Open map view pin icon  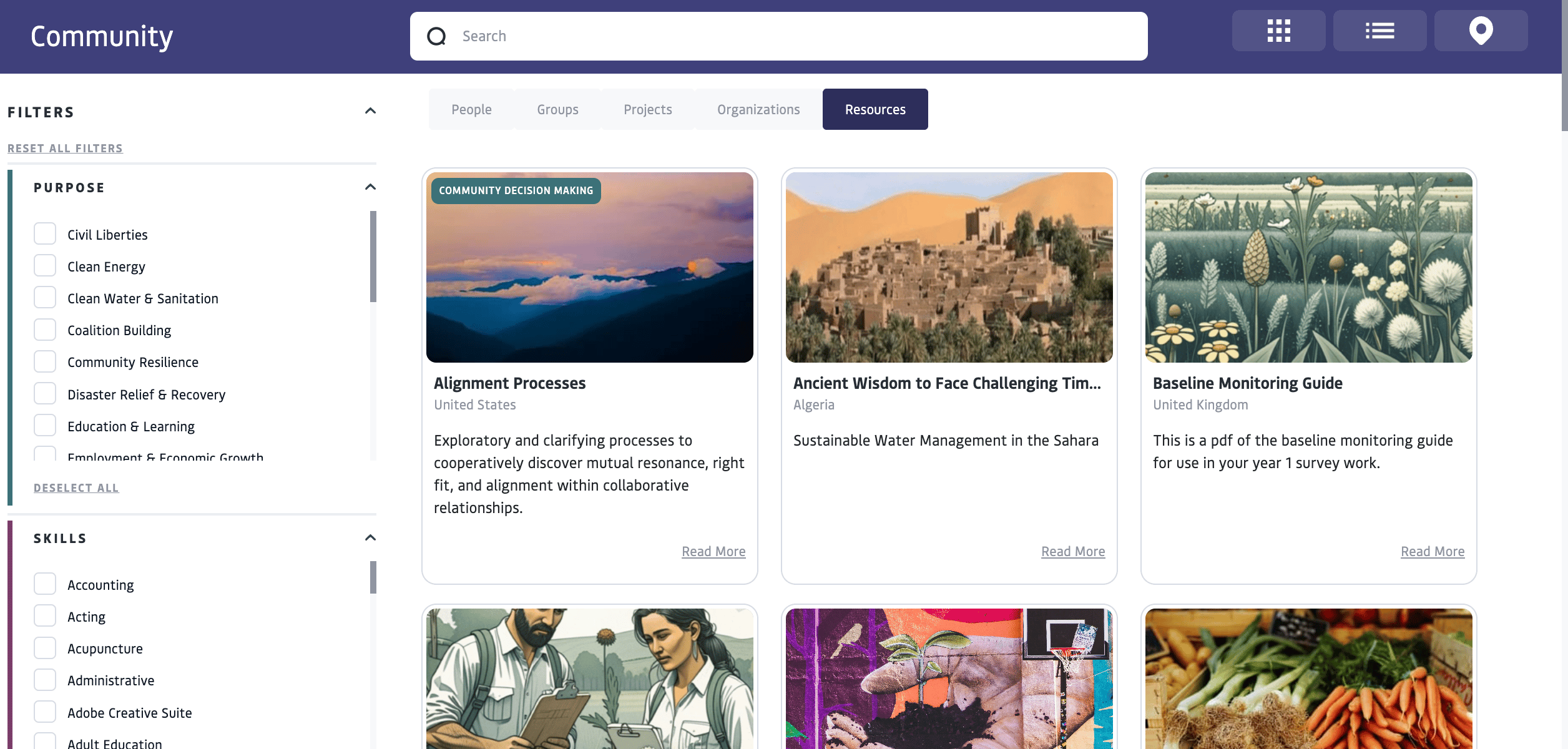(1481, 31)
